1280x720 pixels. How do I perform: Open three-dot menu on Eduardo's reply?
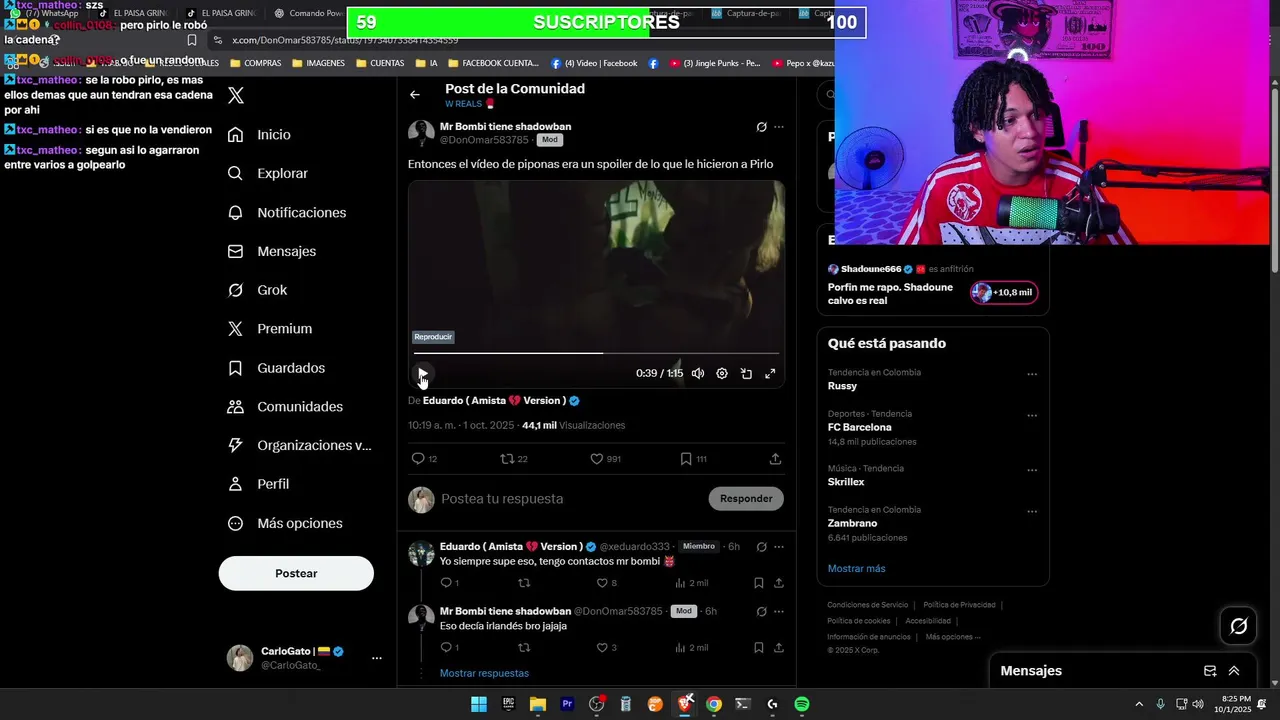click(779, 547)
